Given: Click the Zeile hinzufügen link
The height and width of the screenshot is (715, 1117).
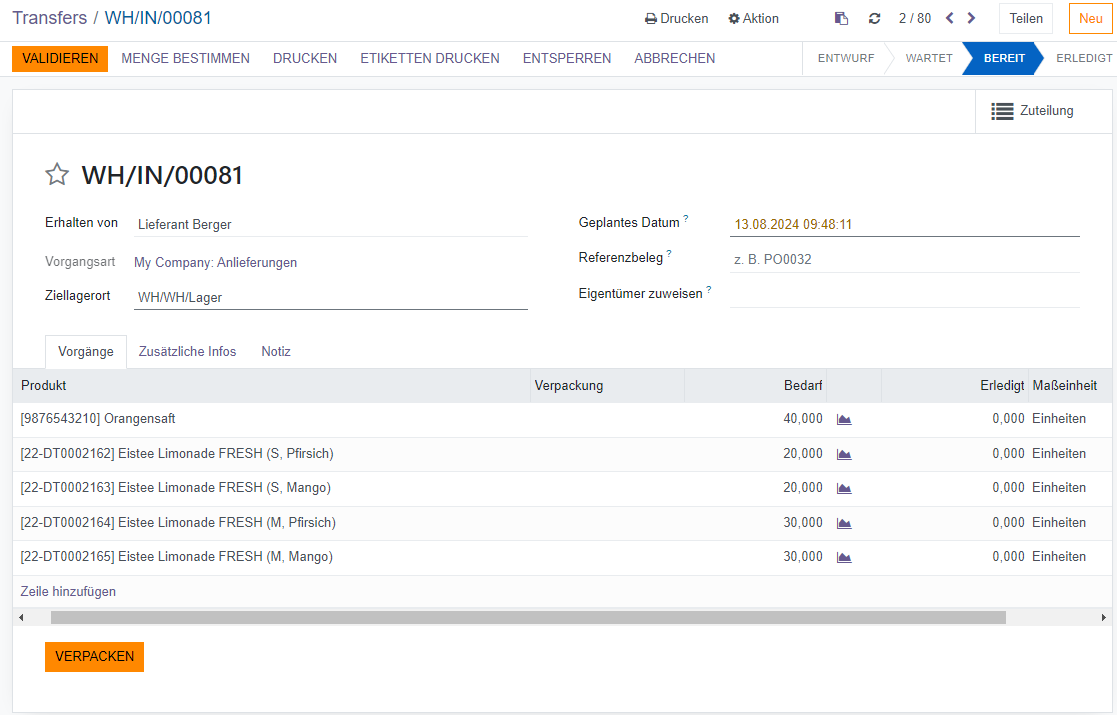Looking at the screenshot, I should tap(68, 592).
